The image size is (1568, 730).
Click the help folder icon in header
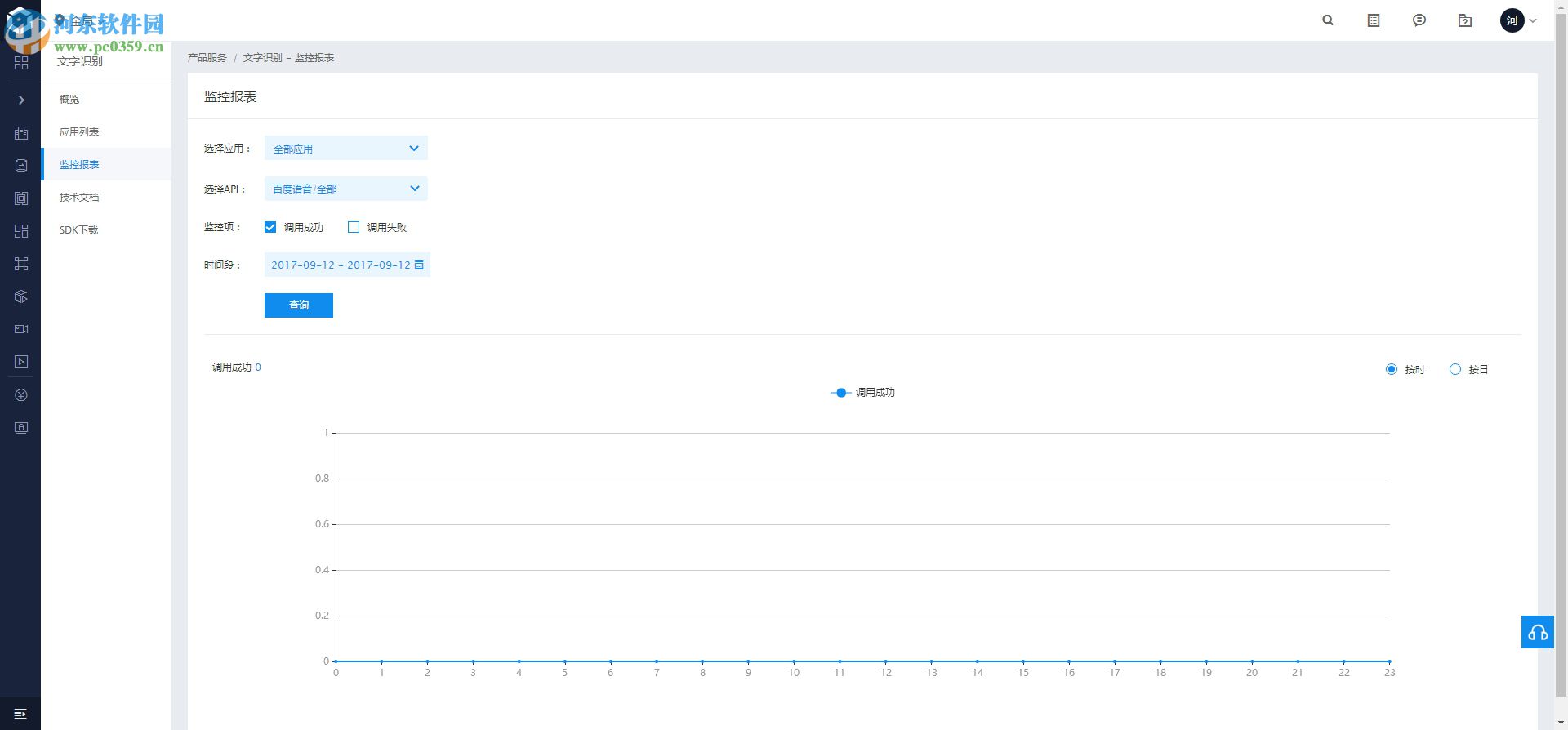(1465, 20)
